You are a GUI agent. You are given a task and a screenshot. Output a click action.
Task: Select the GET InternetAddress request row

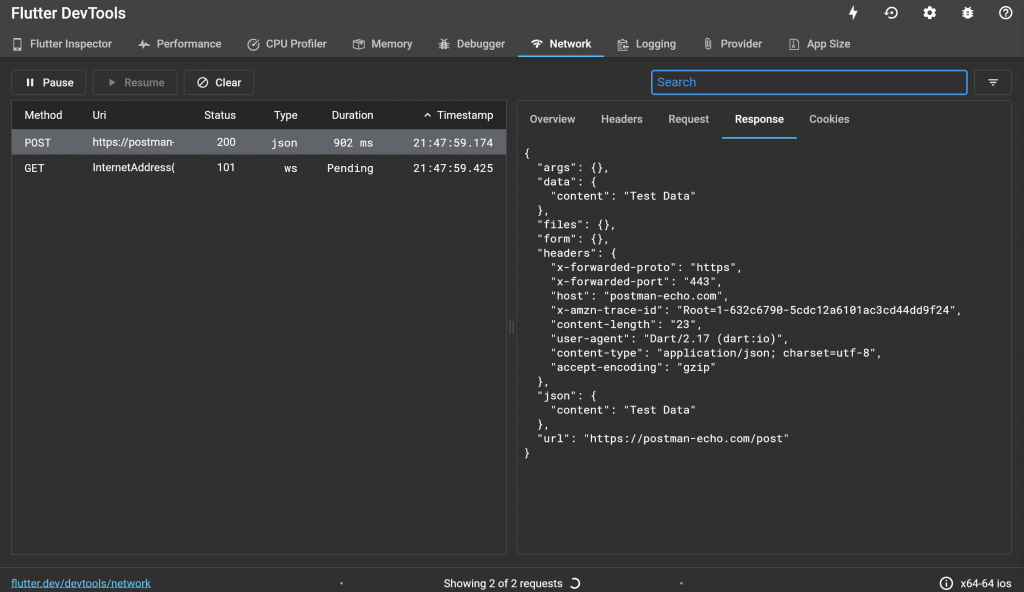tap(259, 168)
